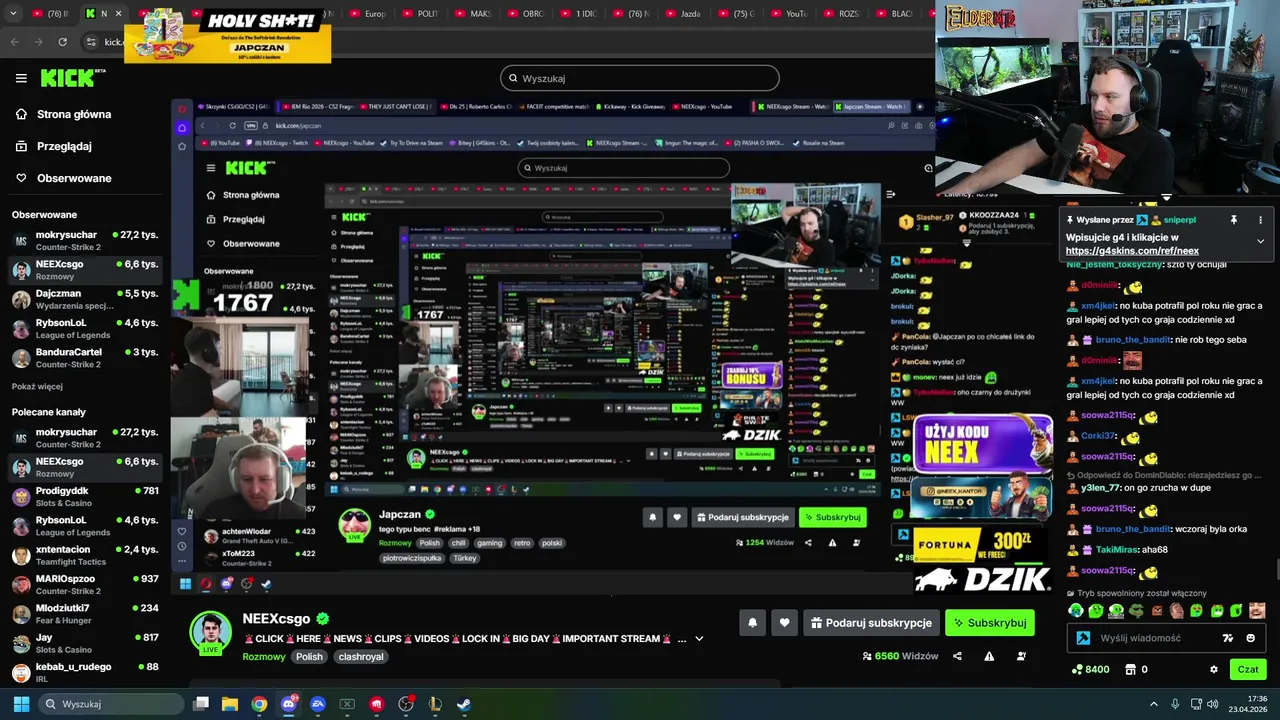Click the green Subskrybuj button
The image size is (1280, 720).
click(990, 623)
